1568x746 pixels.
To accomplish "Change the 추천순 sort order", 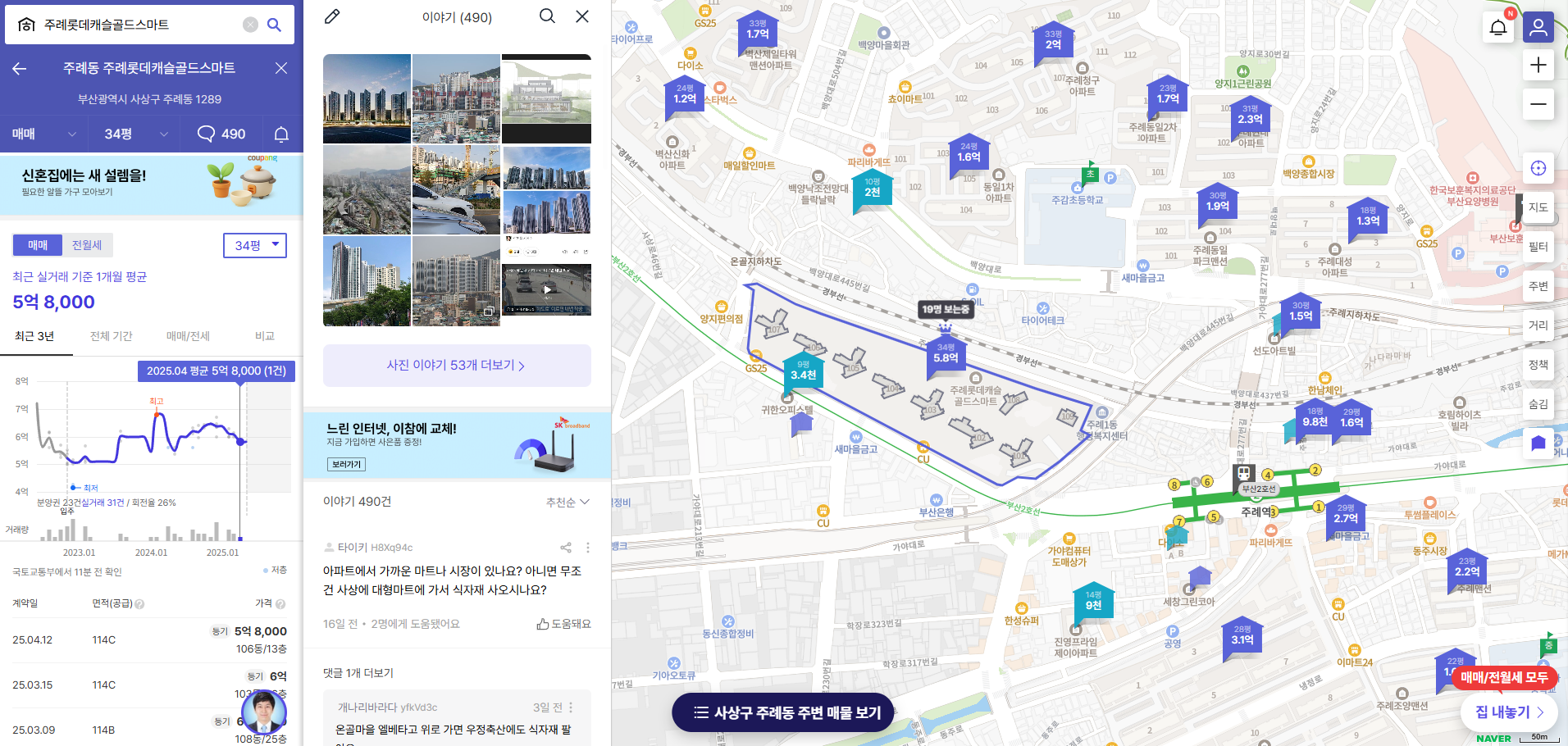I will [x=567, y=503].
